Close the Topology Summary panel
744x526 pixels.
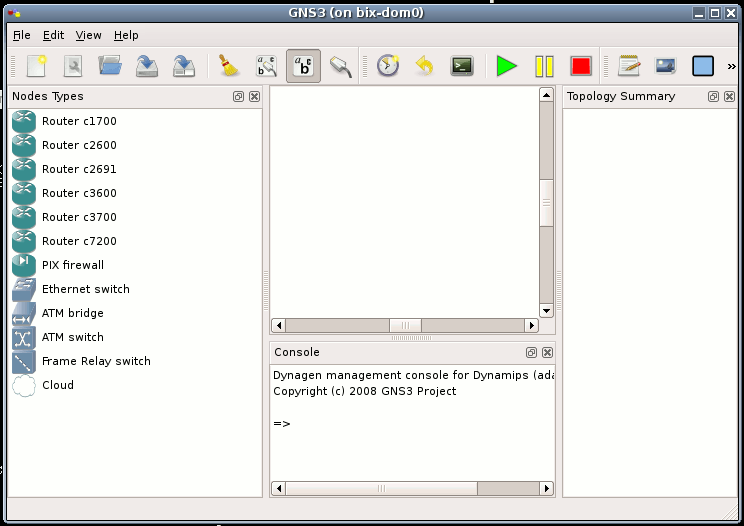730,97
